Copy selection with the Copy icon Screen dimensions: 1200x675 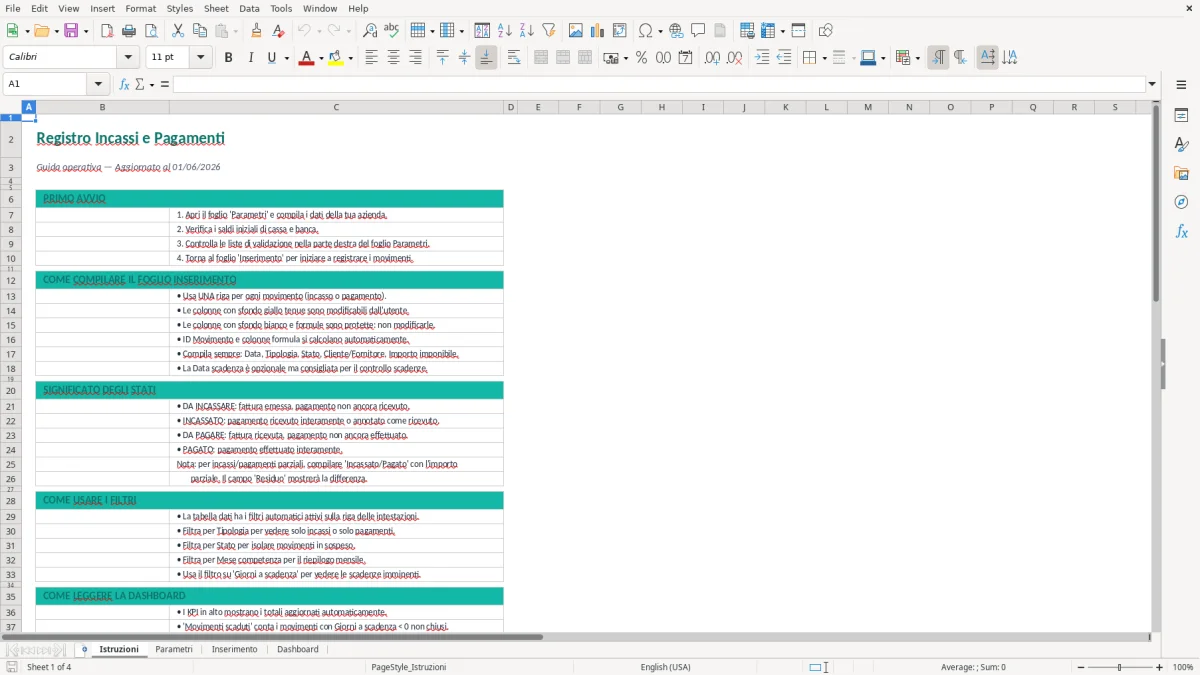pos(200,31)
